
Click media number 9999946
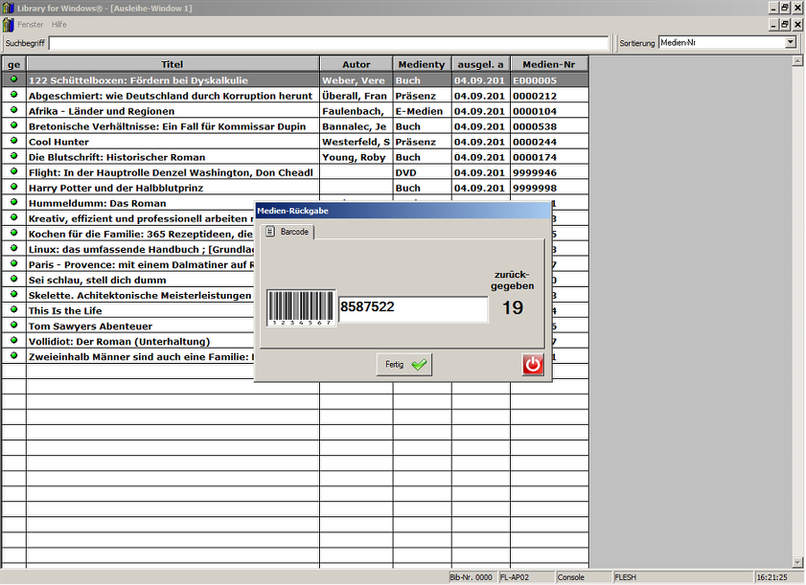(549, 173)
